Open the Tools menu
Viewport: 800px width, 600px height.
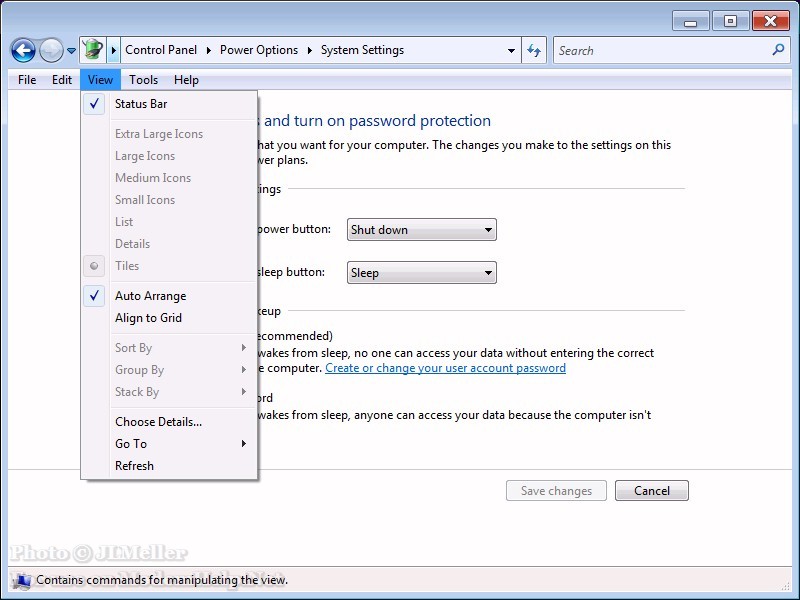[x=143, y=80]
